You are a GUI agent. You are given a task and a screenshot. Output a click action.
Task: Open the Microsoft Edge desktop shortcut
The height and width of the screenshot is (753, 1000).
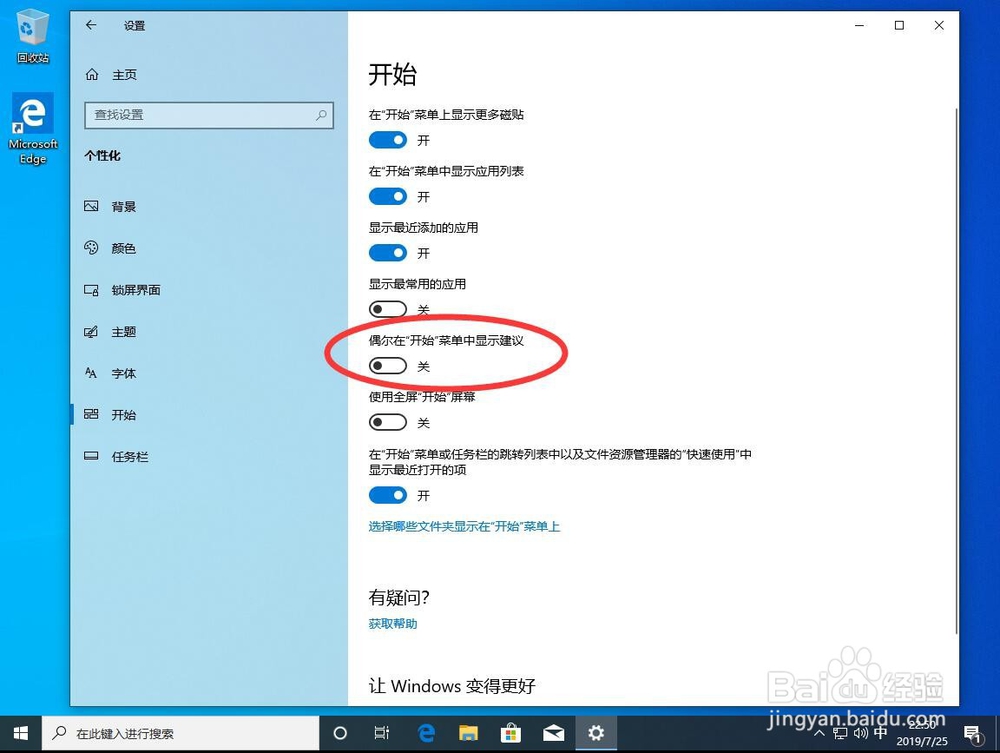tap(33, 129)
